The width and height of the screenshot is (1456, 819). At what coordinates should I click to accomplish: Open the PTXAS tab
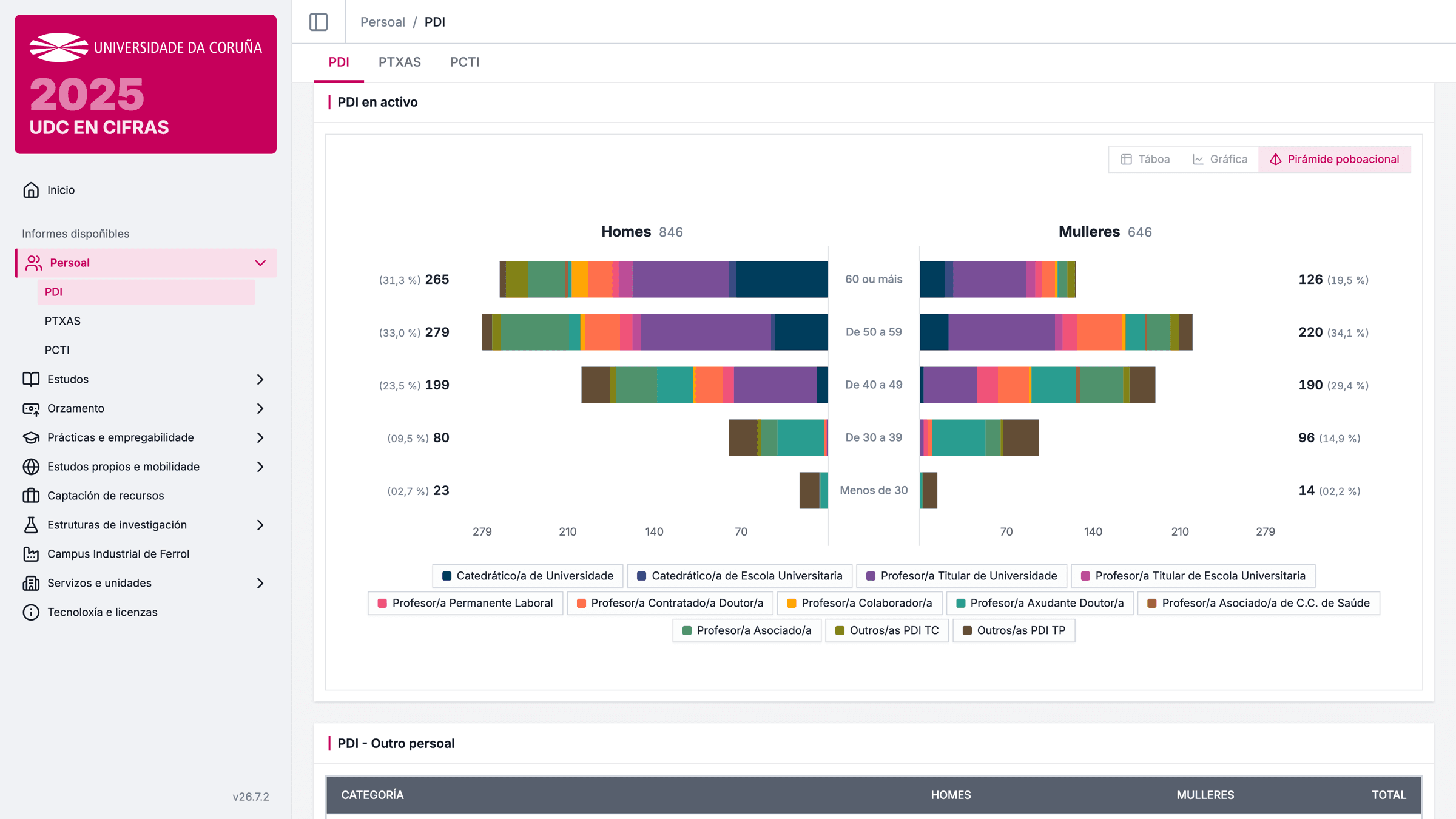(400, 62)
